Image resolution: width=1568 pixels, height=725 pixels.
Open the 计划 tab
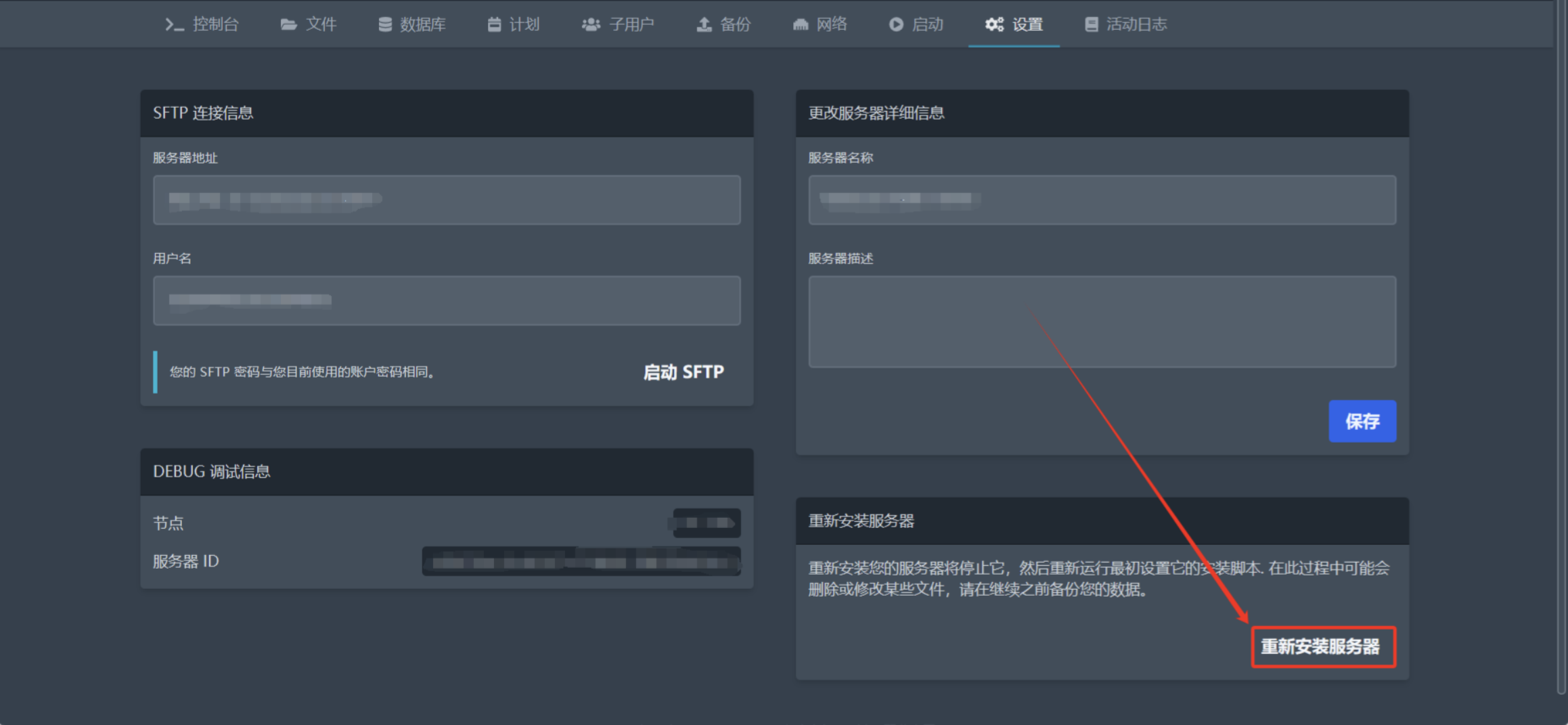[514, 24]
